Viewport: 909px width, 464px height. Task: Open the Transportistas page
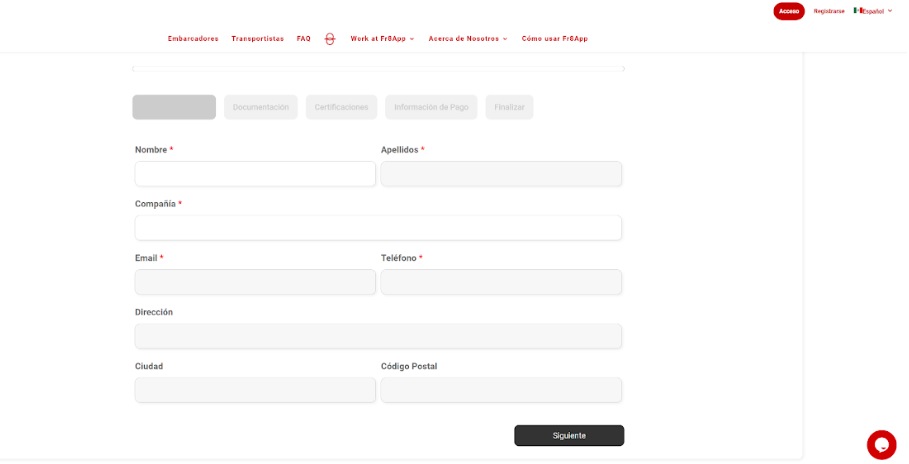click(x=257, y=39)
